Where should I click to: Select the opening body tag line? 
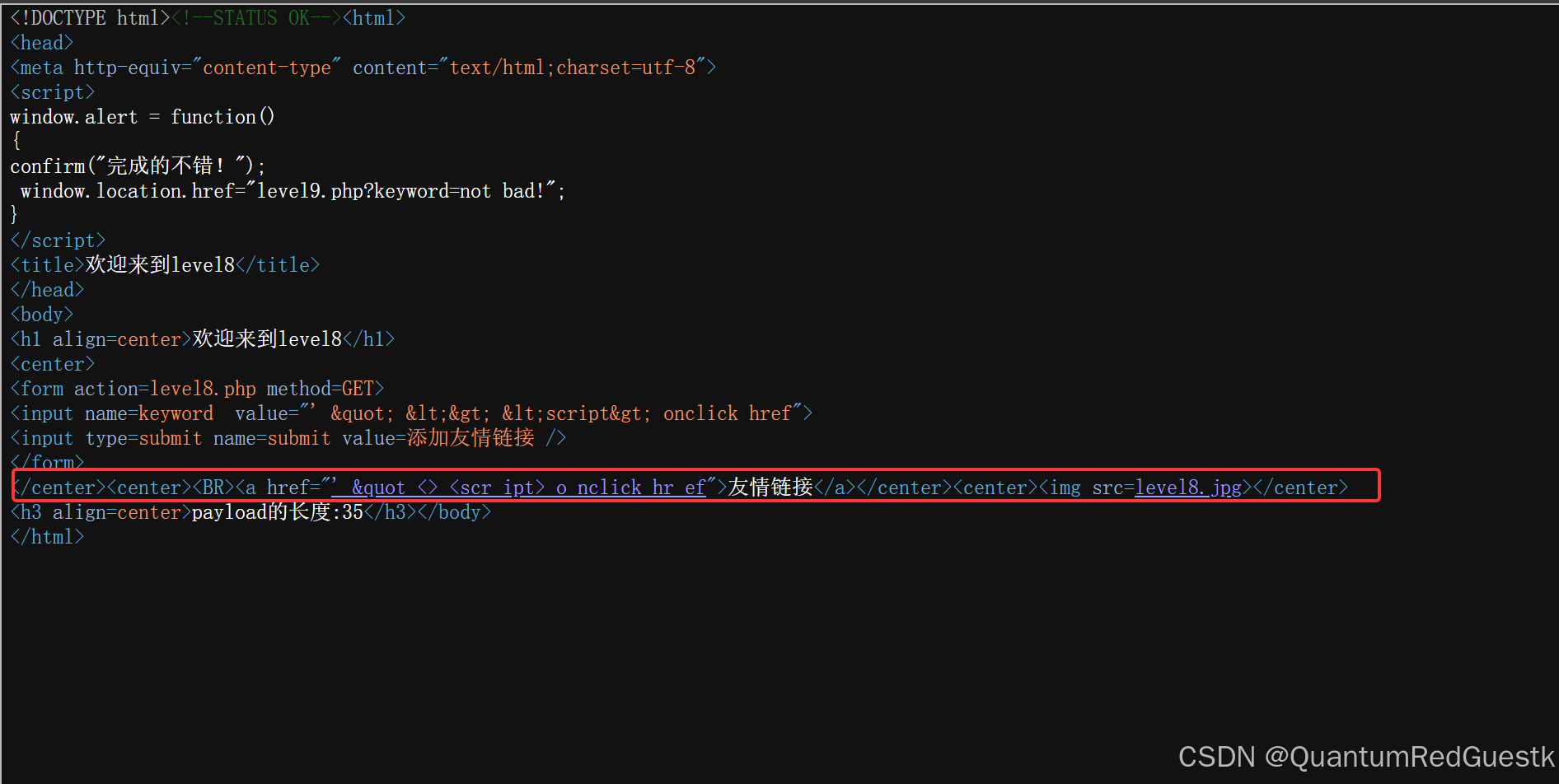click(x=42, y=315)
